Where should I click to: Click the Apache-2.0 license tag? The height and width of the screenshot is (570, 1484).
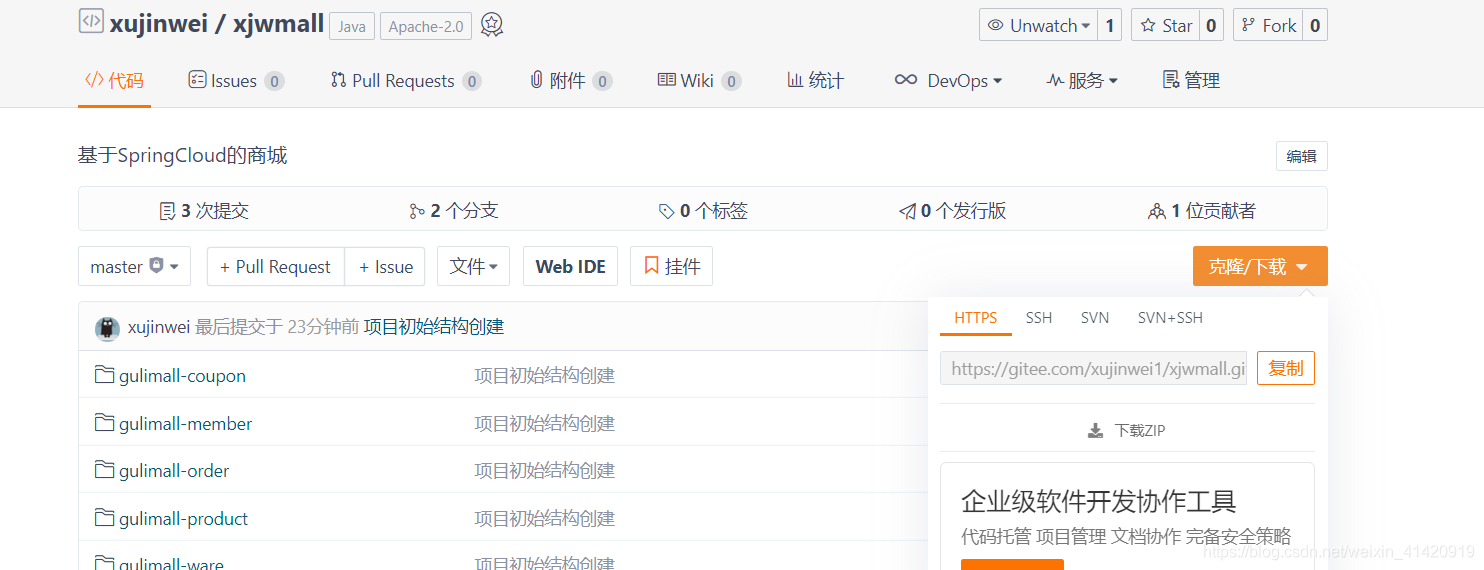point(425,27)
